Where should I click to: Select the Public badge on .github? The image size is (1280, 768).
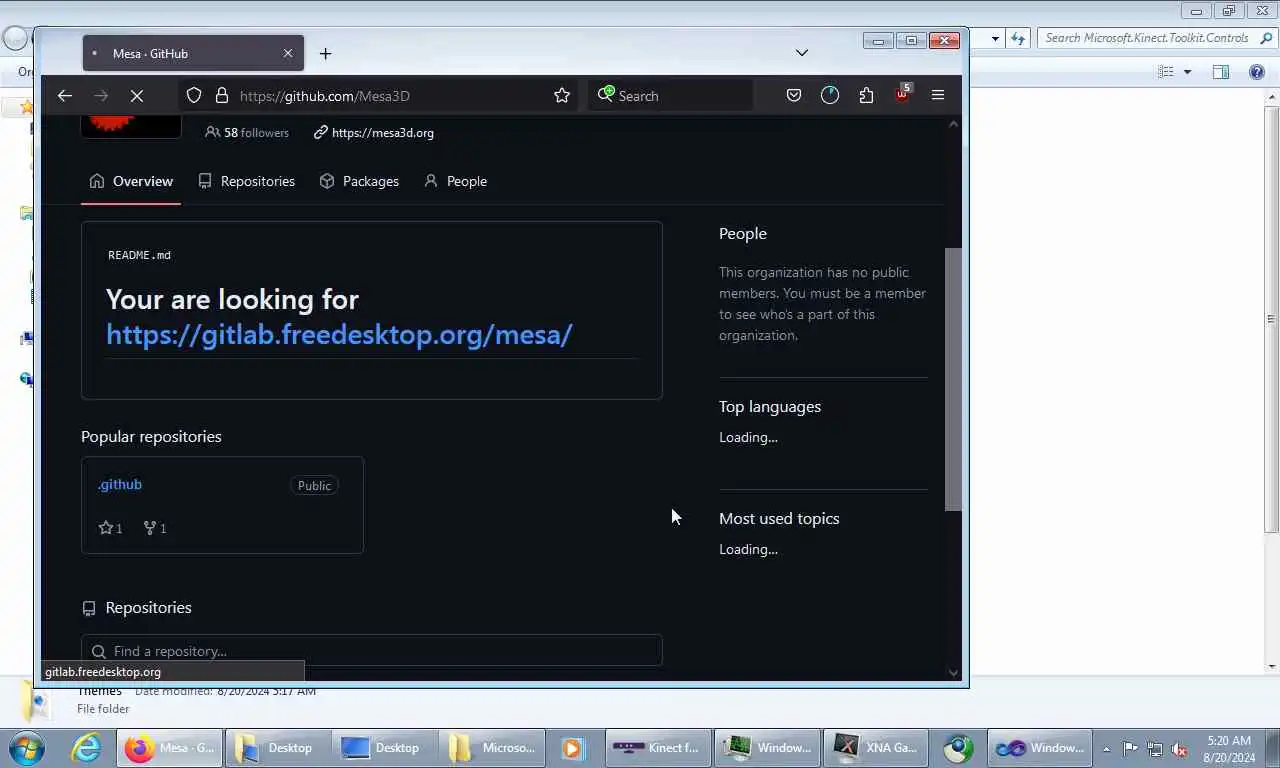pyautogui.click(x=314, y=486)
